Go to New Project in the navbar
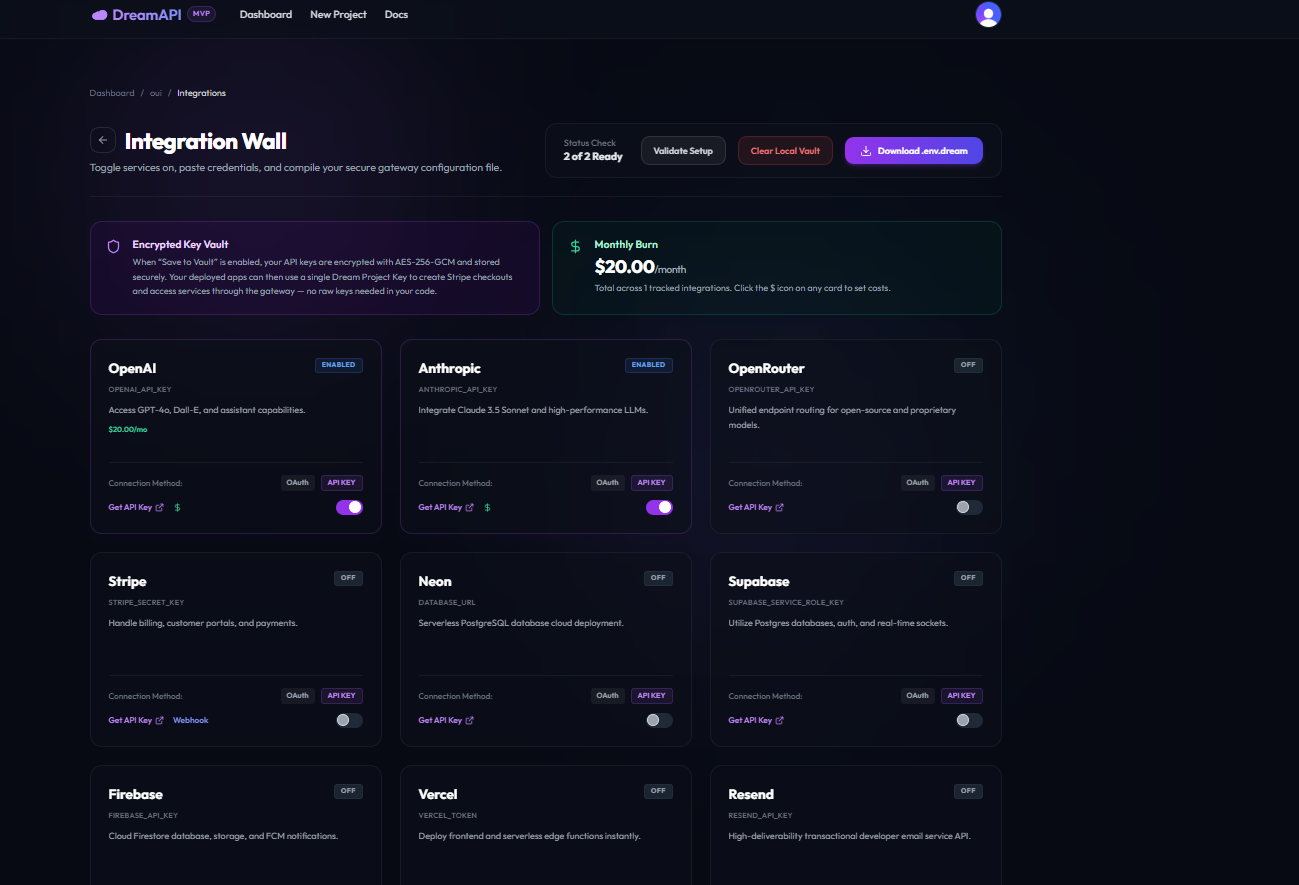This screenshot has width=1299, height=885. 338,15
